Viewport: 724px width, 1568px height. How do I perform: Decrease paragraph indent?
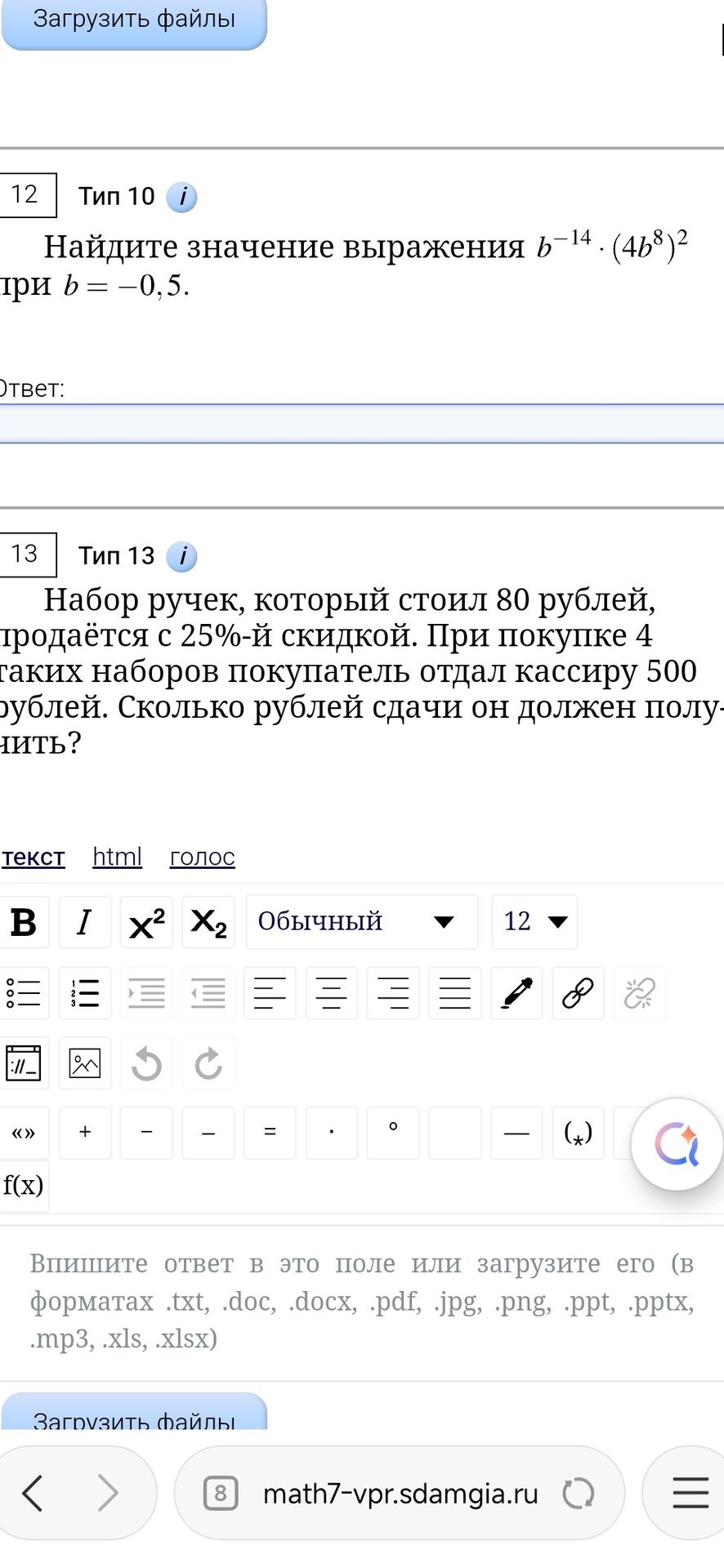pos(208,993)
